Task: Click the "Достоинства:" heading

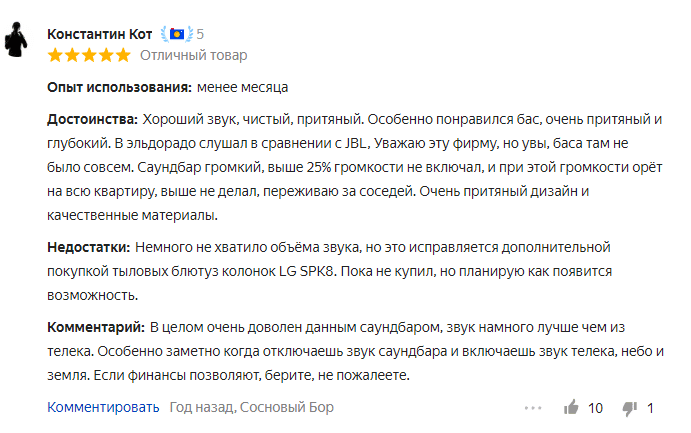Action: coord(93,119)
